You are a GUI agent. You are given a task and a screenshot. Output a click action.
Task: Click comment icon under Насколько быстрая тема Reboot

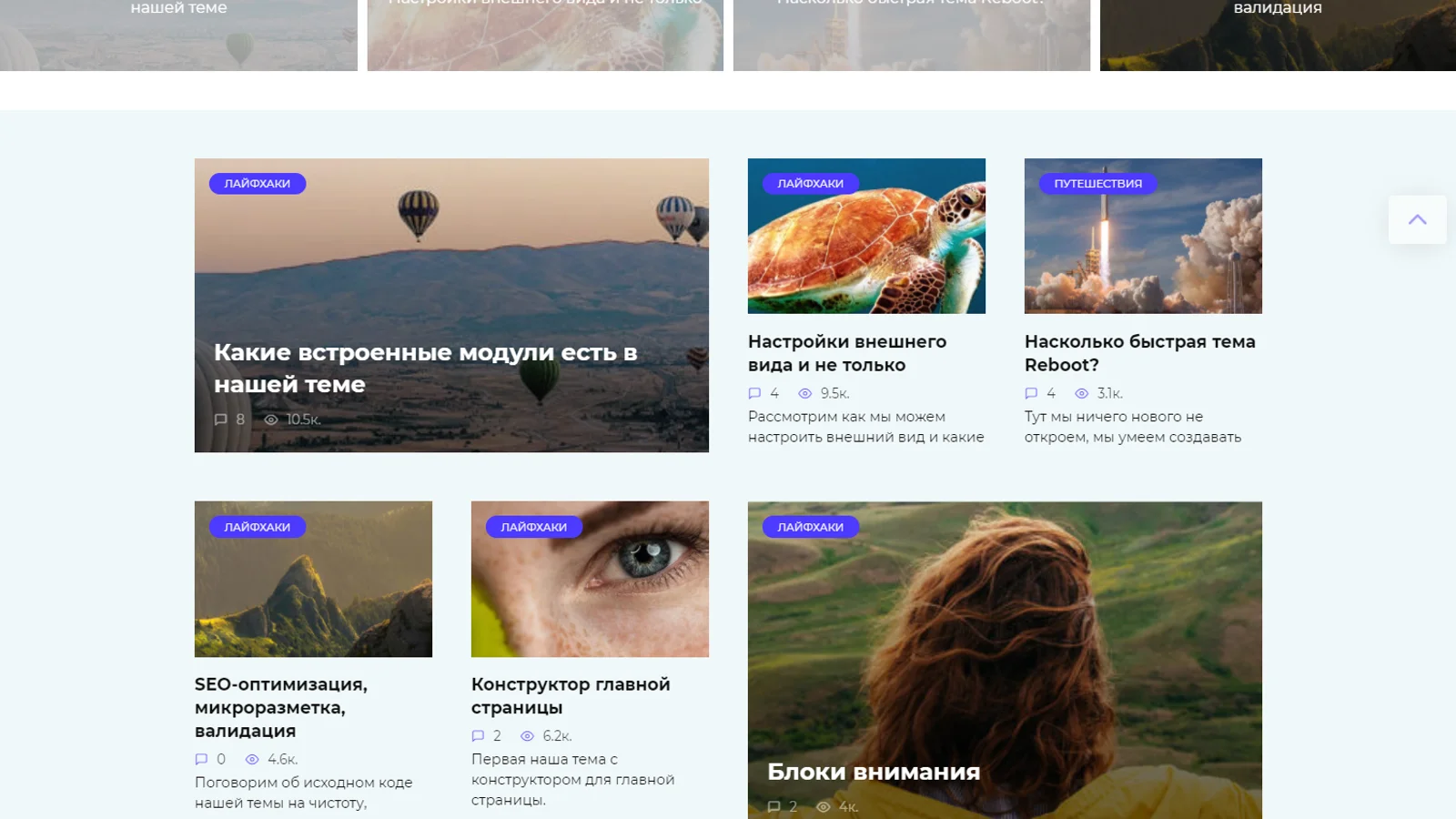click(1031, 393)
